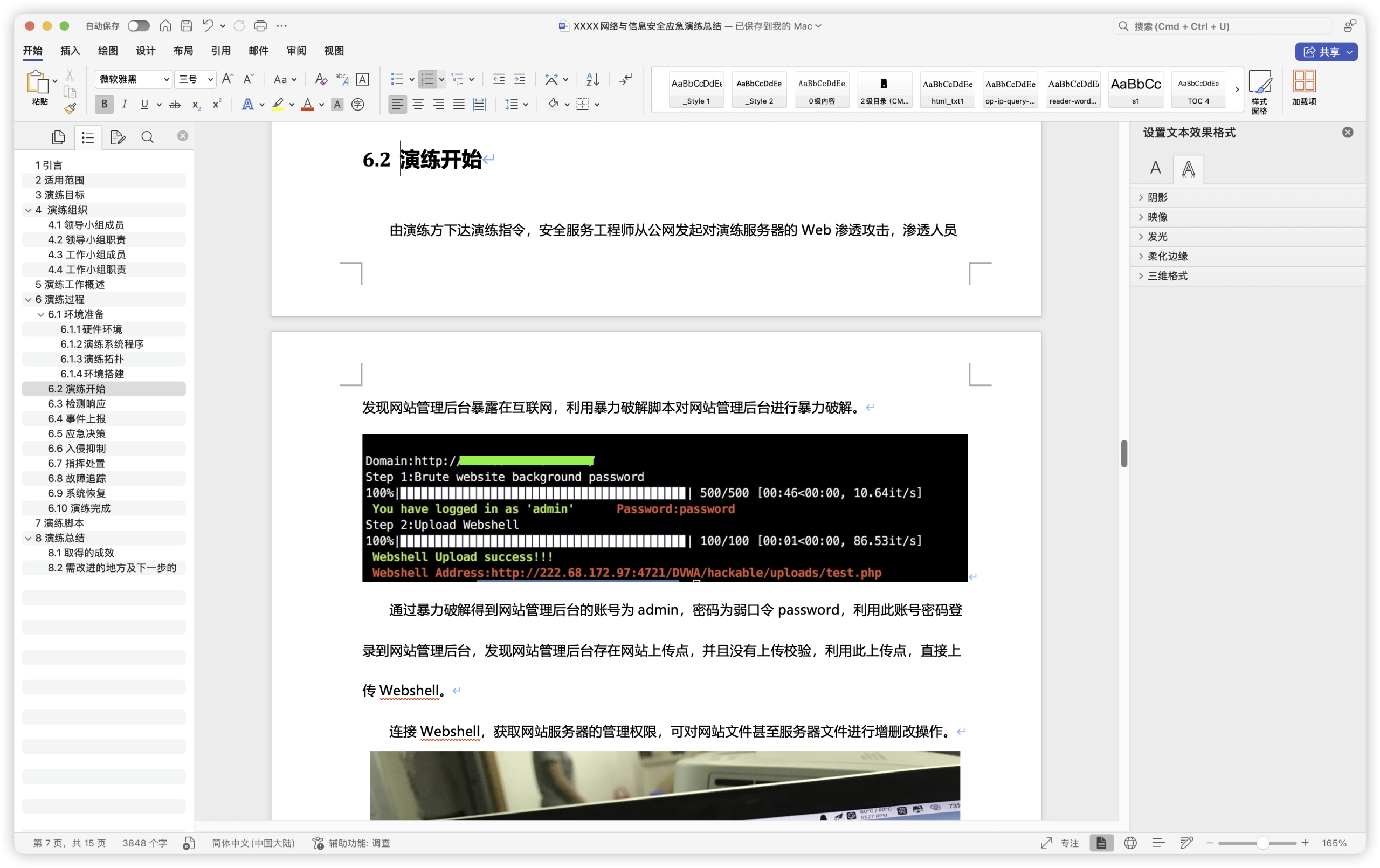Open navigation pane search icon
The image size is (1380, 868).
coord(147,137)
